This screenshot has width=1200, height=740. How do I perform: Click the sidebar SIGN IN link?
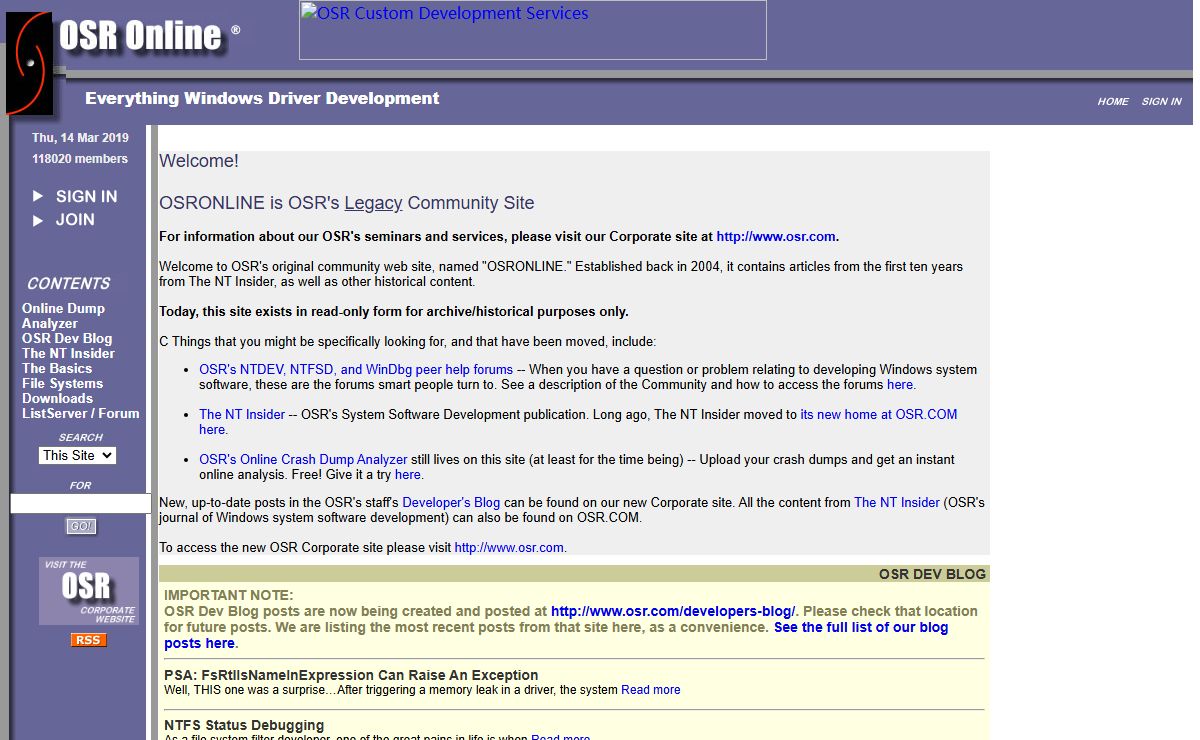coord(86,196)
